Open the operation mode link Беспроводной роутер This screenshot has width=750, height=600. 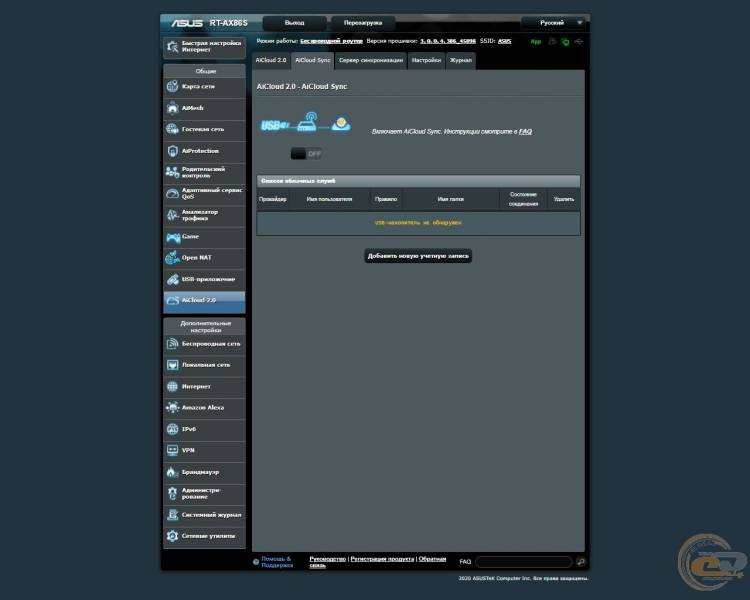(331, 41)
